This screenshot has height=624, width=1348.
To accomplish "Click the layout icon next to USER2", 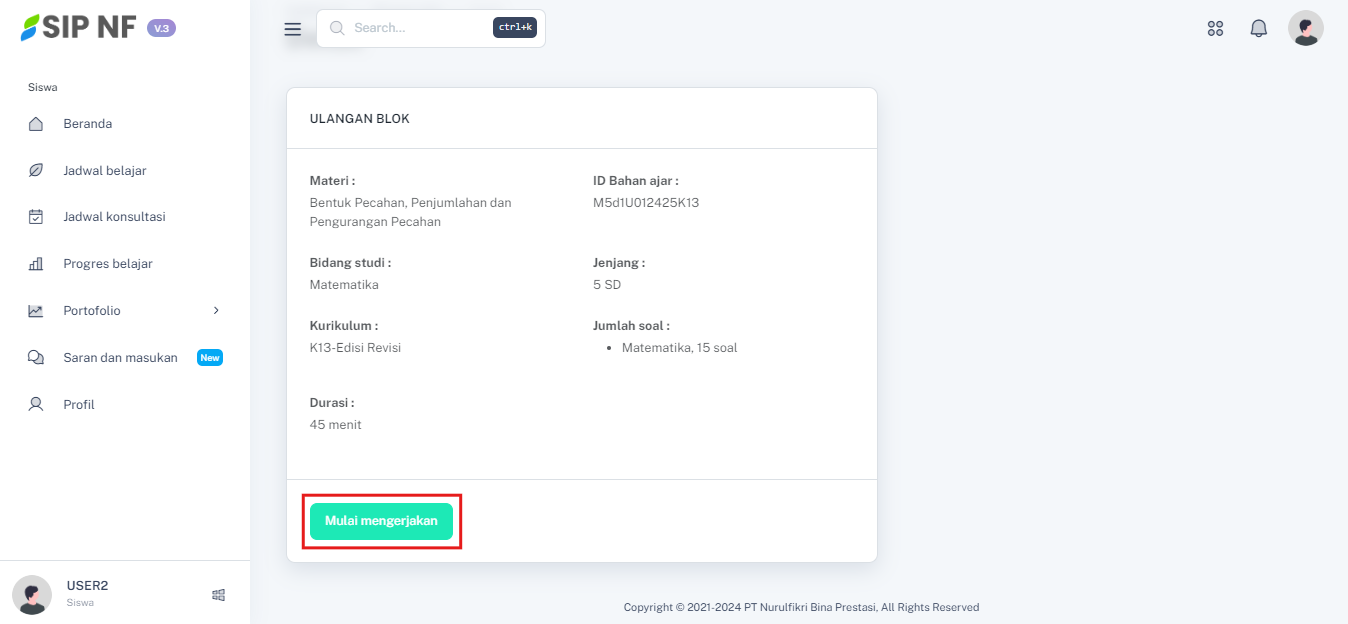I will (x=219, y=595).
